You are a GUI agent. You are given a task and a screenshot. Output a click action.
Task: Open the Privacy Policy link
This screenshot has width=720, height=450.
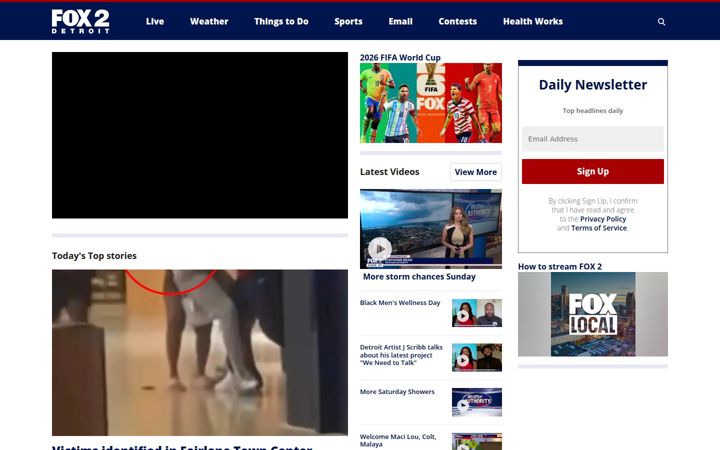tap(603, 219)
